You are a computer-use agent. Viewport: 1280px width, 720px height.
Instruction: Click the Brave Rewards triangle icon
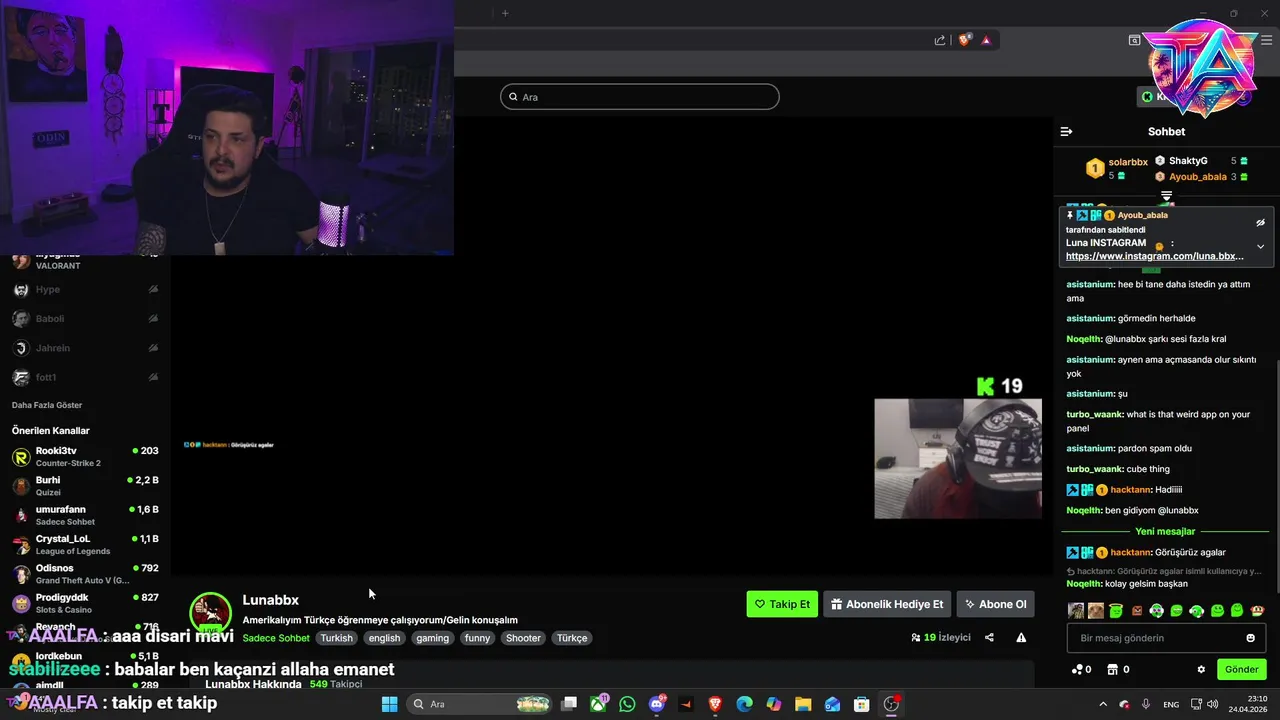tap(986, 40)
